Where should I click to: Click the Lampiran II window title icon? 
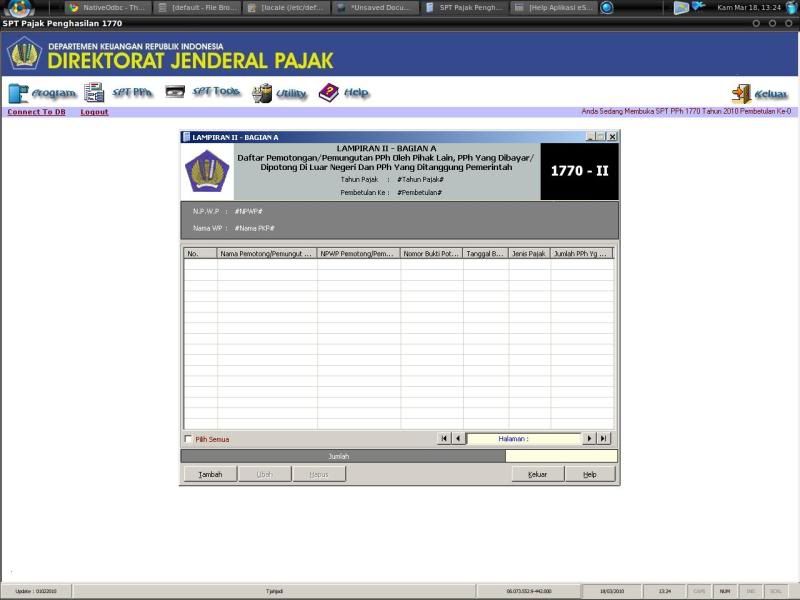click(186, 137)
